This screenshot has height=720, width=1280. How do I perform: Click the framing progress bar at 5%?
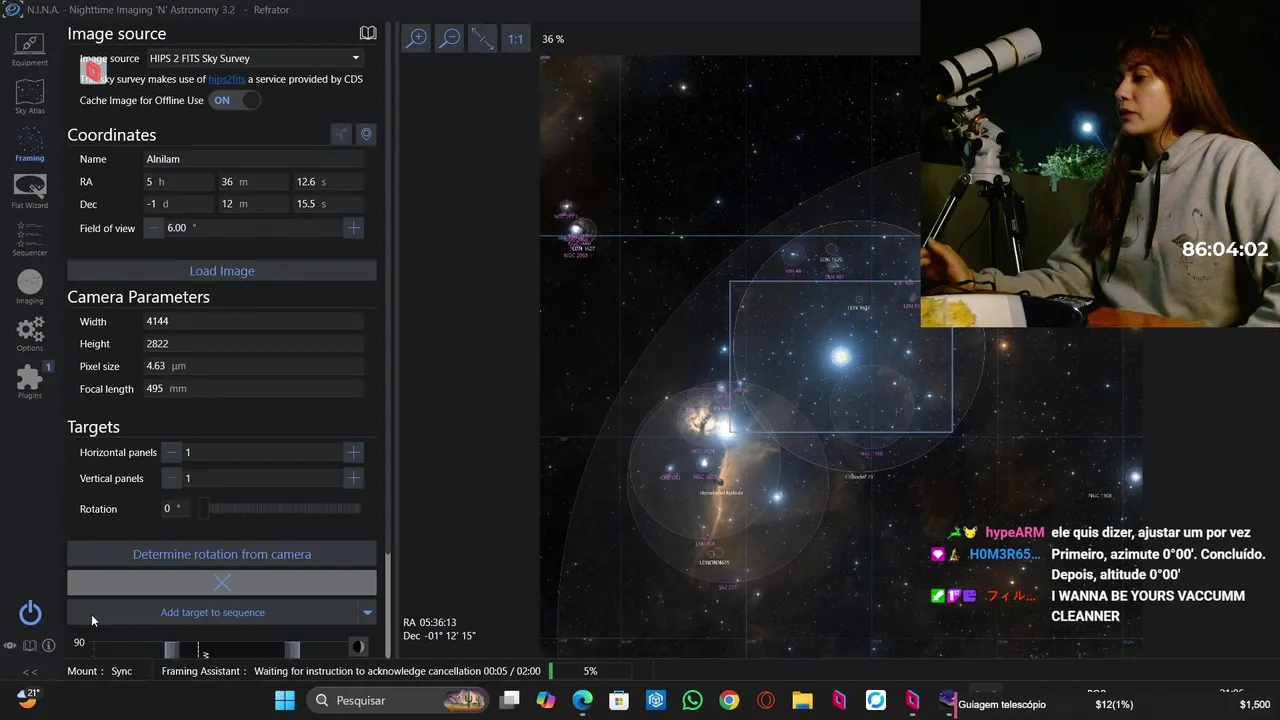[590, 671]
